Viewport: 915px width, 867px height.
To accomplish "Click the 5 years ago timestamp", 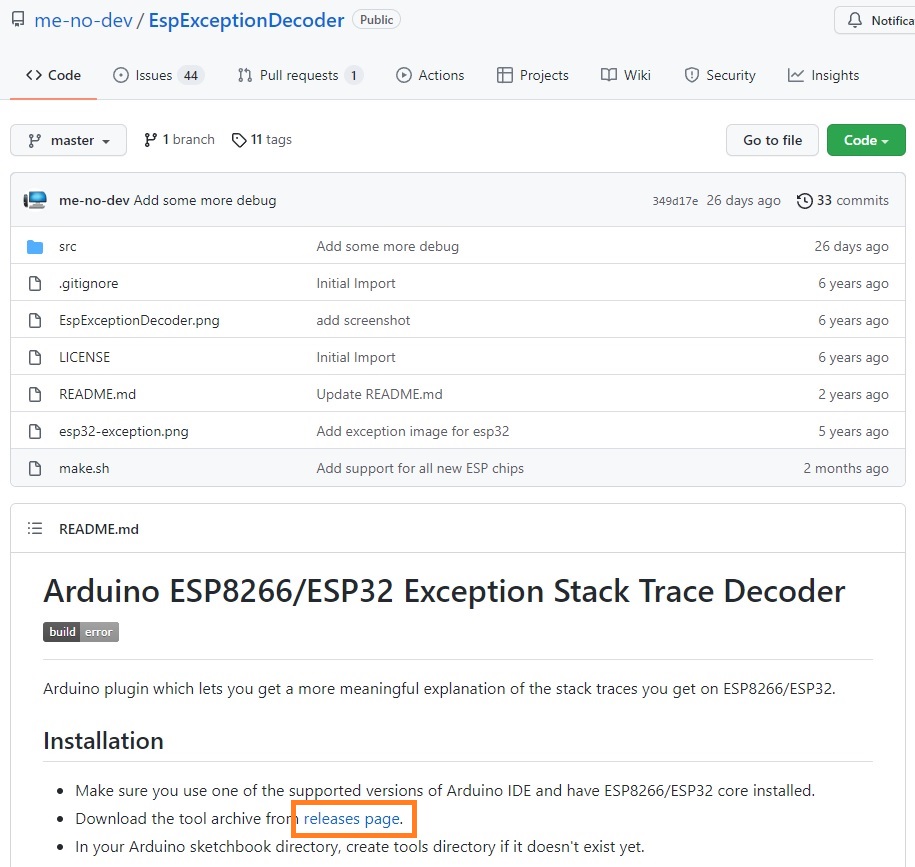I will pos(853,431).
